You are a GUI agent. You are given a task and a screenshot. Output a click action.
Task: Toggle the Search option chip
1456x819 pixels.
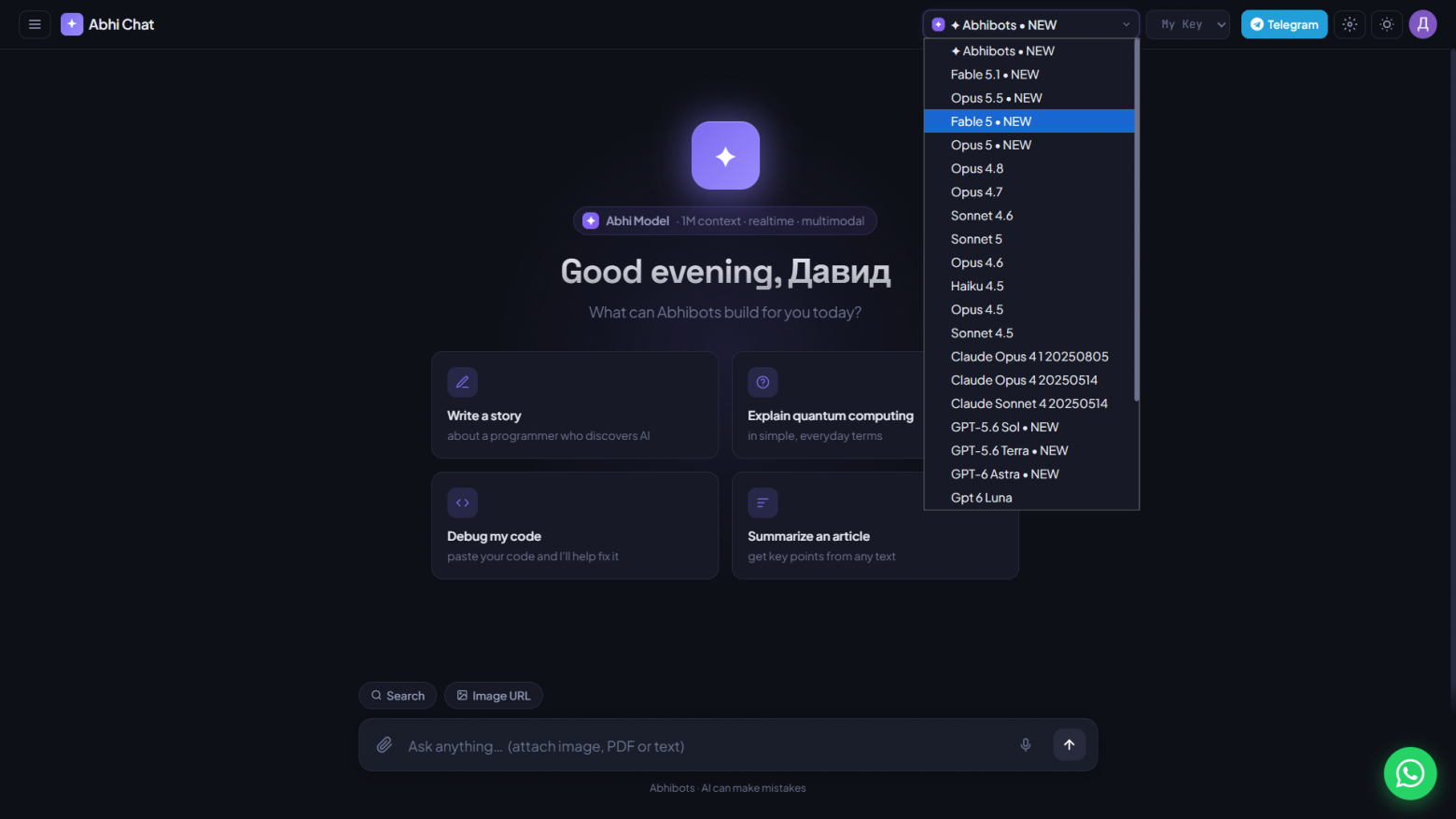398,696
